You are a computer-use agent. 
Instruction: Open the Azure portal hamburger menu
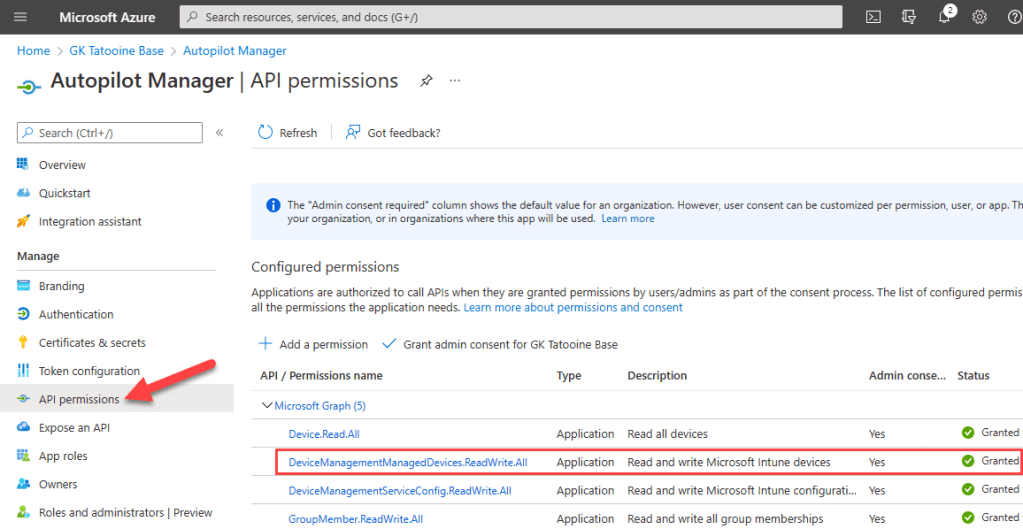(x=20, y=18)
